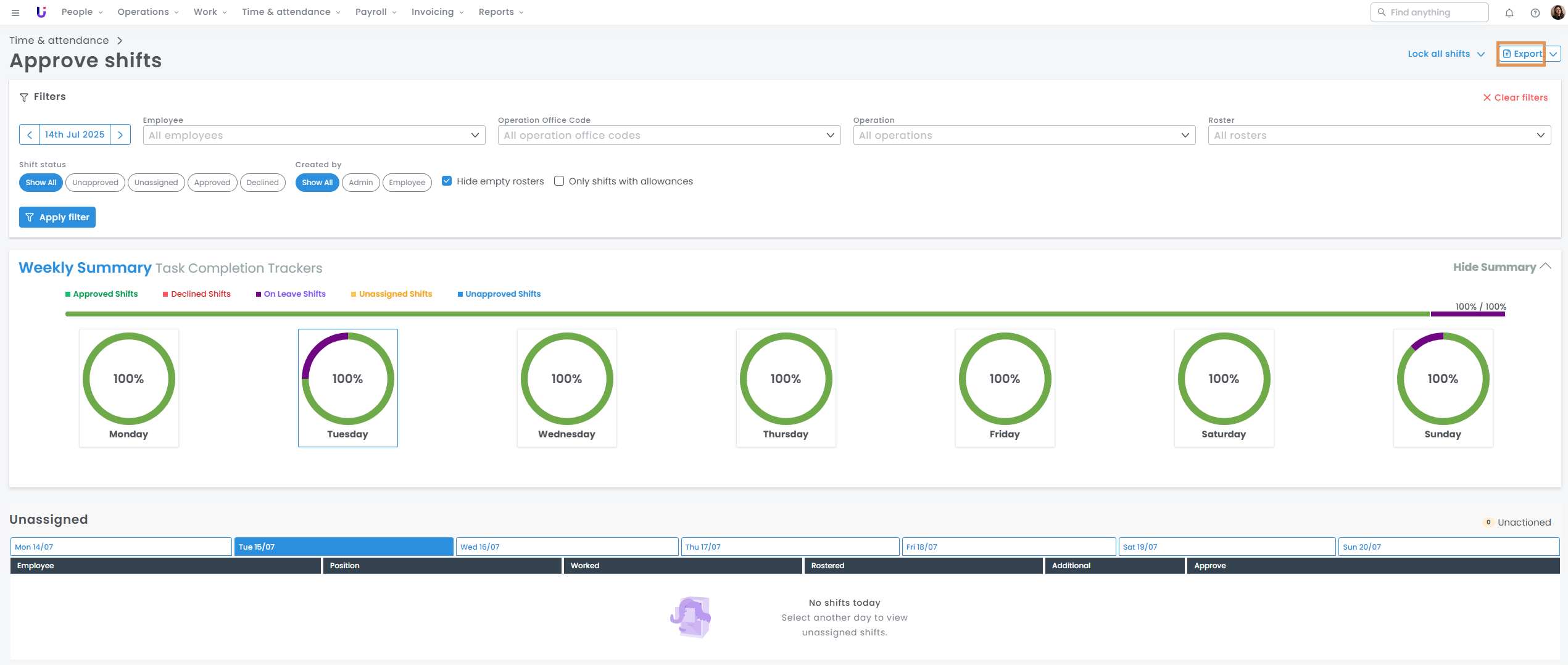The width and height of the screenshot is (1568, 665).
Task: Open the user profile avatar
Action: point(1557,12)
